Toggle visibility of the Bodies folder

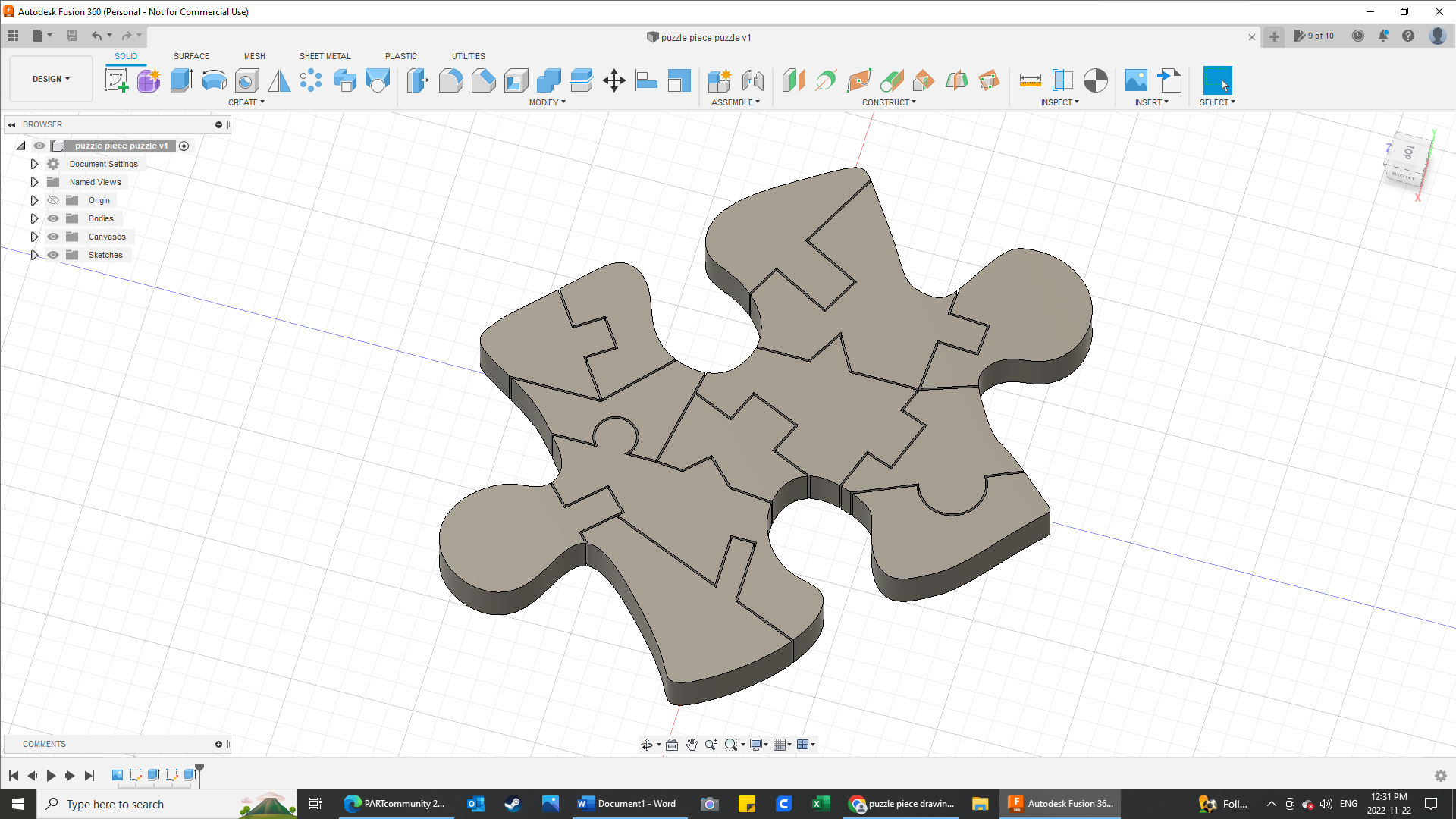click(52, 218)
